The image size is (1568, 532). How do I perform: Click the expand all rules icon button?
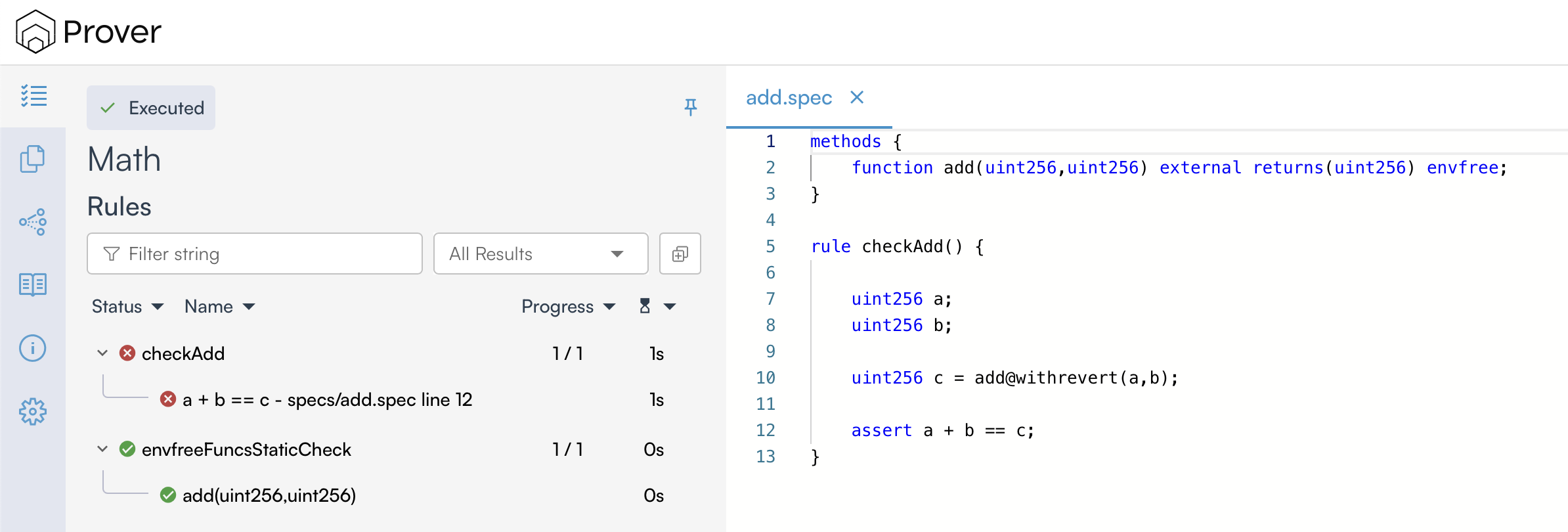[x=680, y=254]
